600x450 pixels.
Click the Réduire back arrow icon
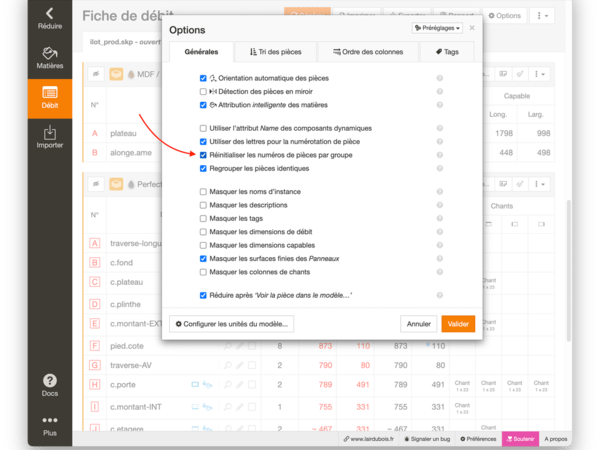coord(49,14)
